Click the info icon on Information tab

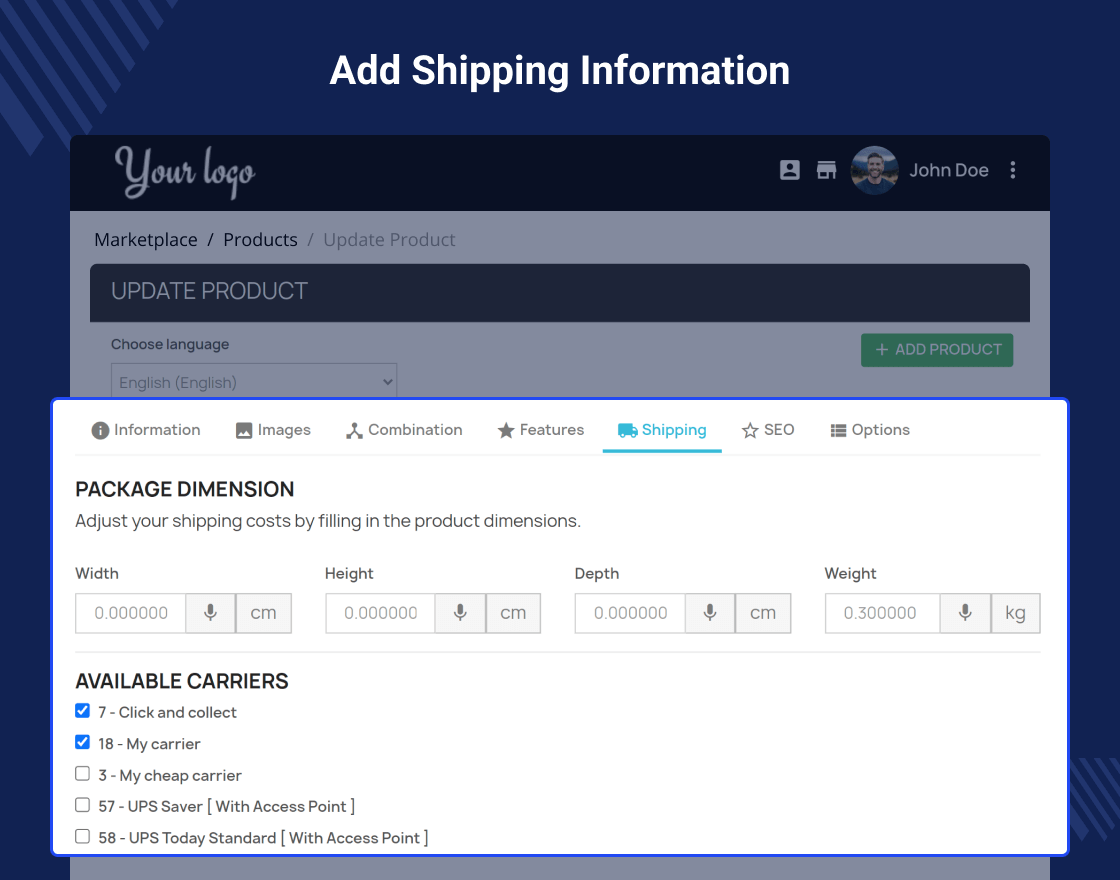100,430
